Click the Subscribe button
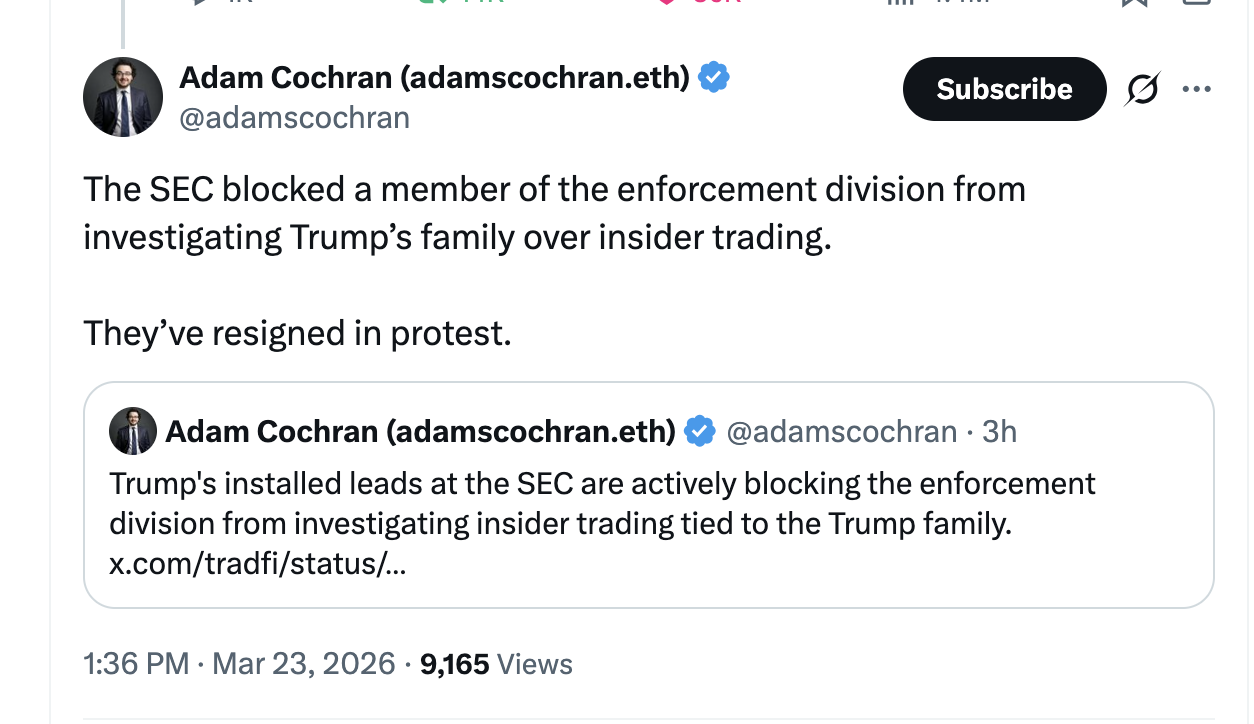This screenshot has height=724, width=1254. [x=1004, y=89]
